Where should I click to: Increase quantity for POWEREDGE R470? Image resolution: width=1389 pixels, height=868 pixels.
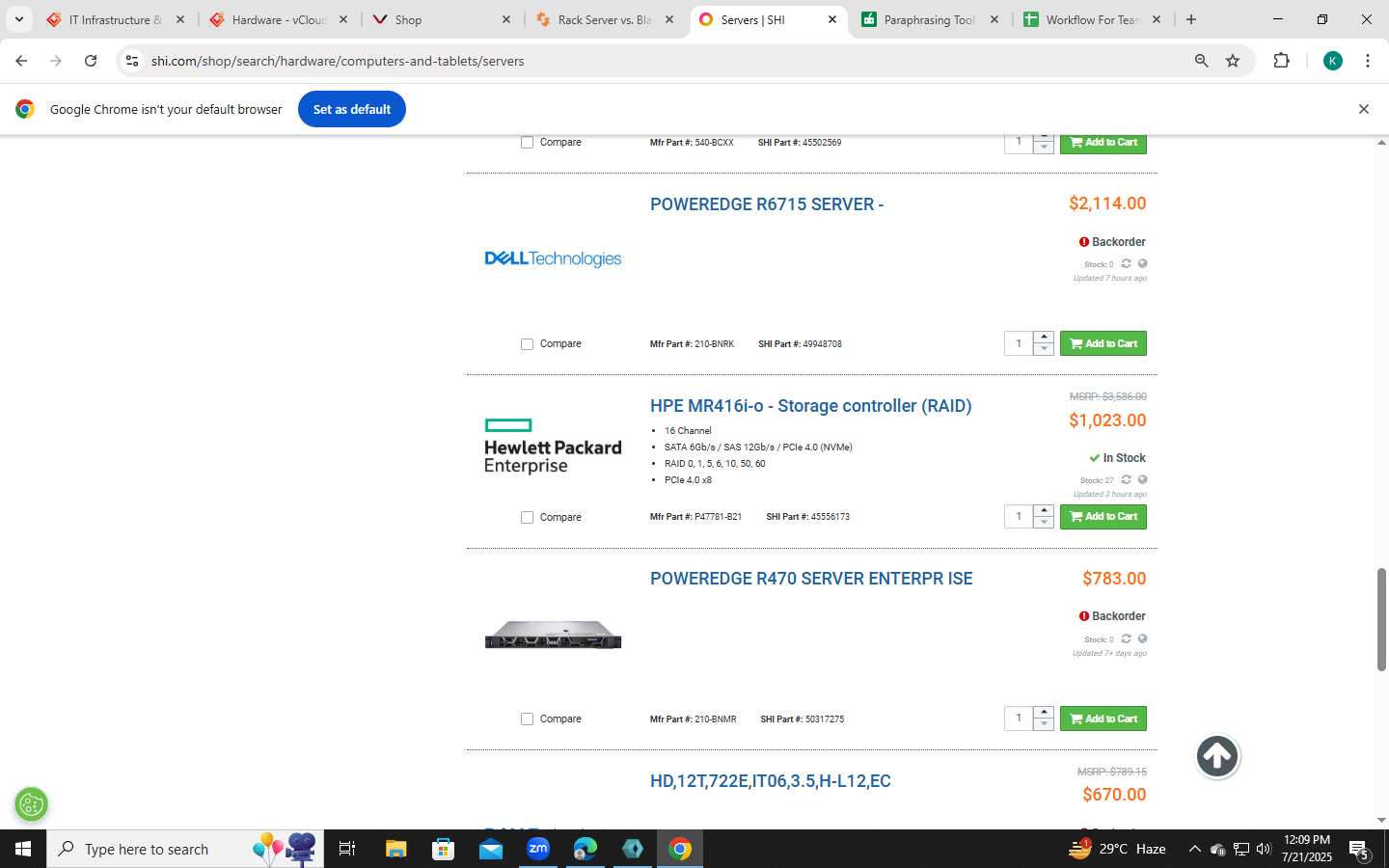[x=1044, y=712]
